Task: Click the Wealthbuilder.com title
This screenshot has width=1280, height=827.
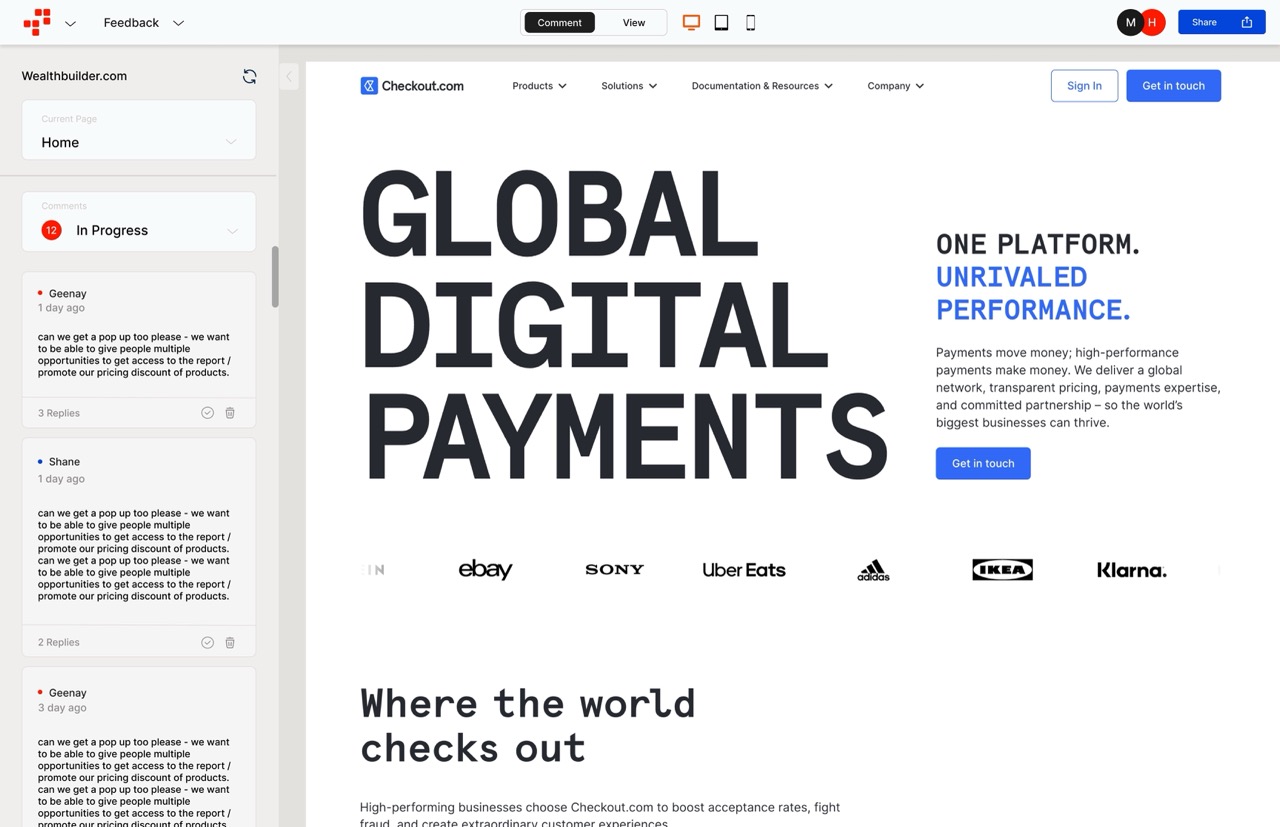Action: [74, 76]
